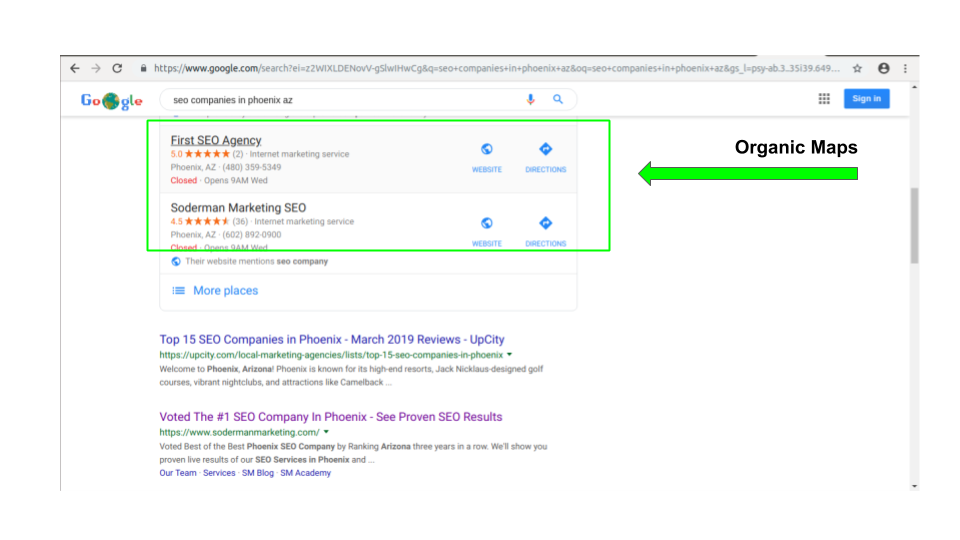
Task: Click the phone number (602) 892-0900
Action: tap(252, 234)
